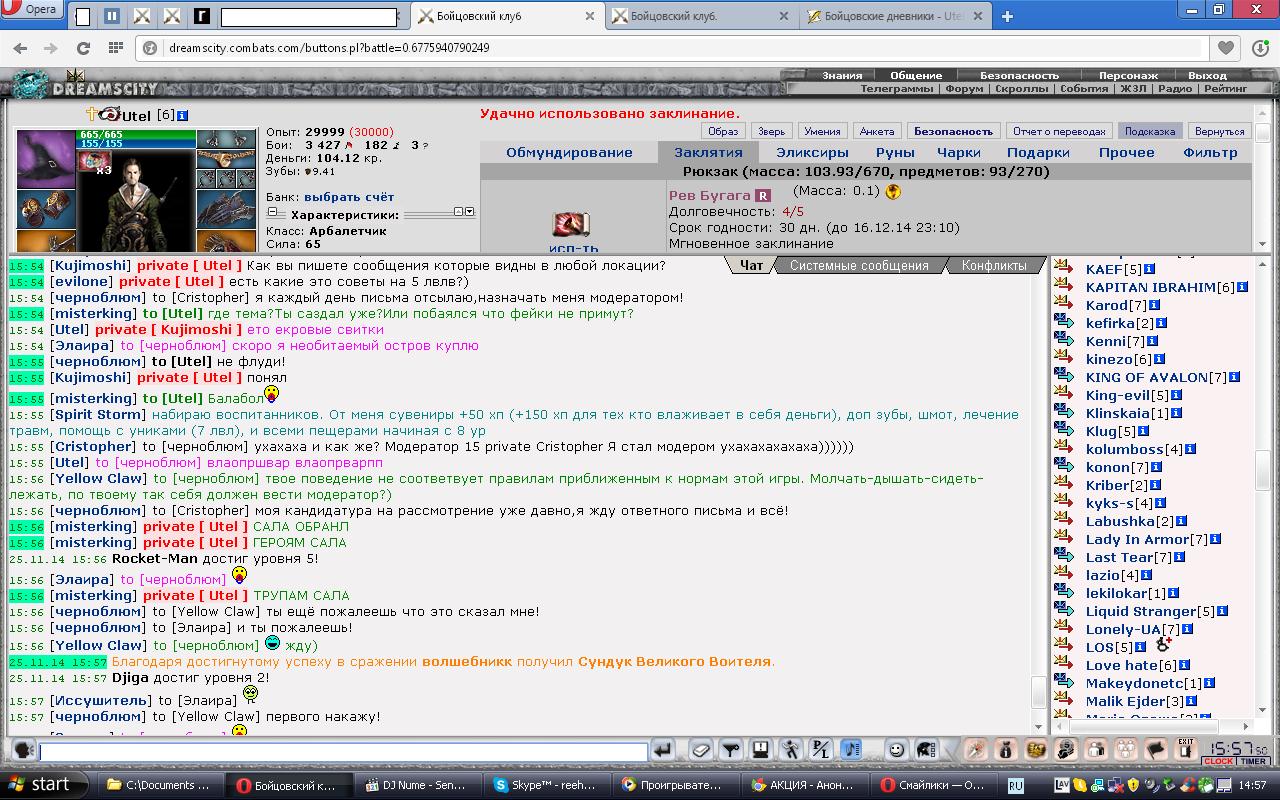Click the coin stack dollar icon
The image size is (1280, 800).
[x=1066, y=749]
